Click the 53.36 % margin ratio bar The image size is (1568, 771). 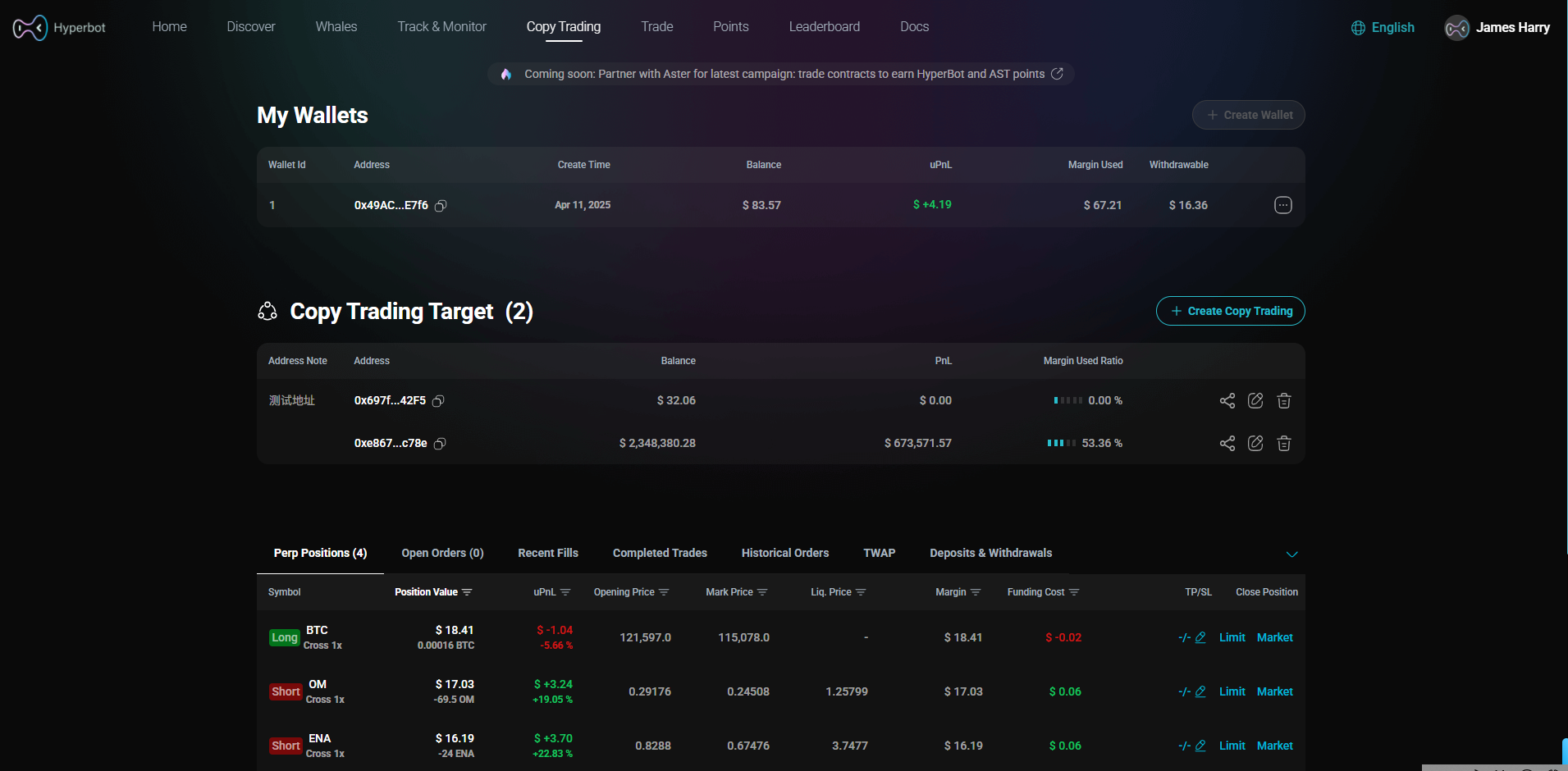click(1061, 444)
